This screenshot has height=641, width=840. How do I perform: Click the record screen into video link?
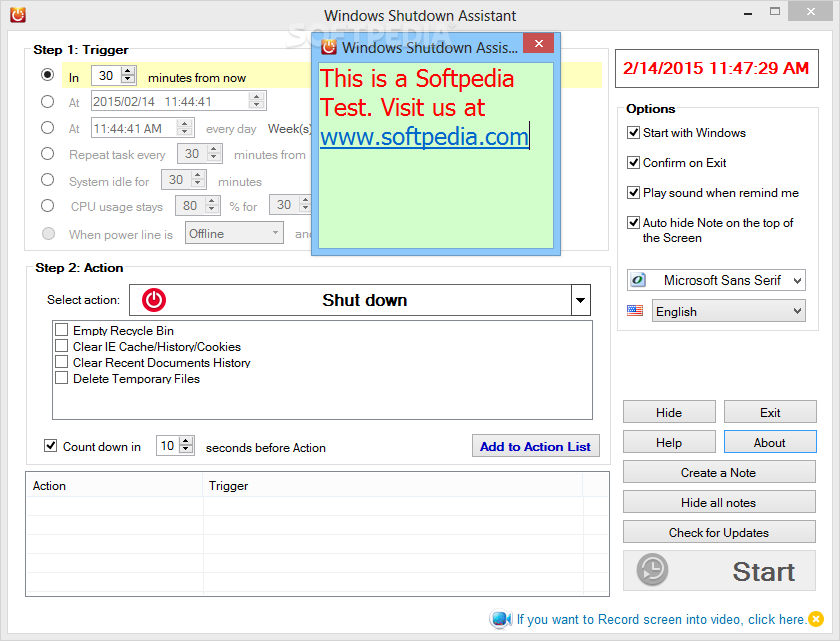pos(662,619)
